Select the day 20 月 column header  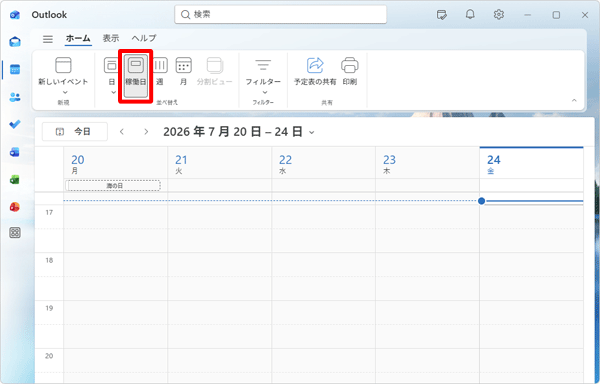(x=115, y=164)
